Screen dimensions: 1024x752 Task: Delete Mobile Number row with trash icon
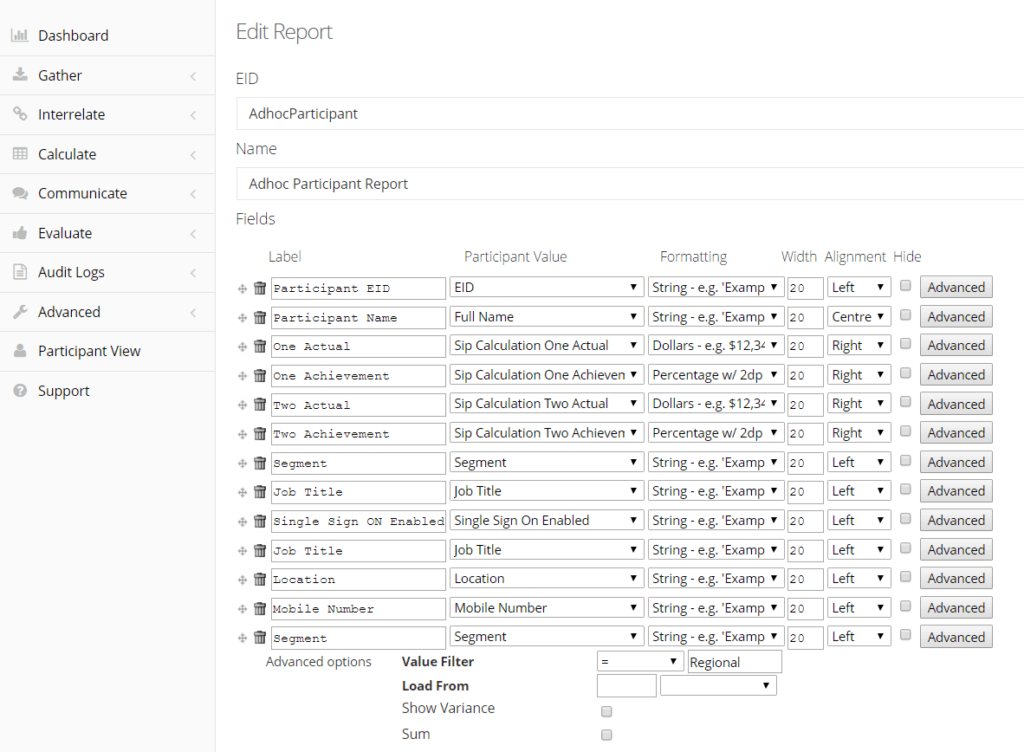click(x=260, y=608)
